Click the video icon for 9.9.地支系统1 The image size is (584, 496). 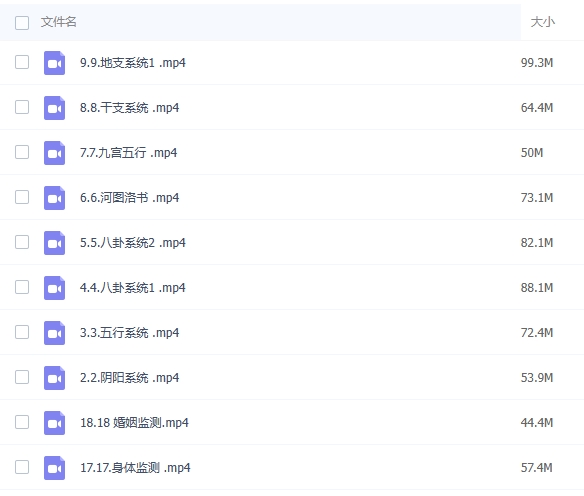coord(54,63)
